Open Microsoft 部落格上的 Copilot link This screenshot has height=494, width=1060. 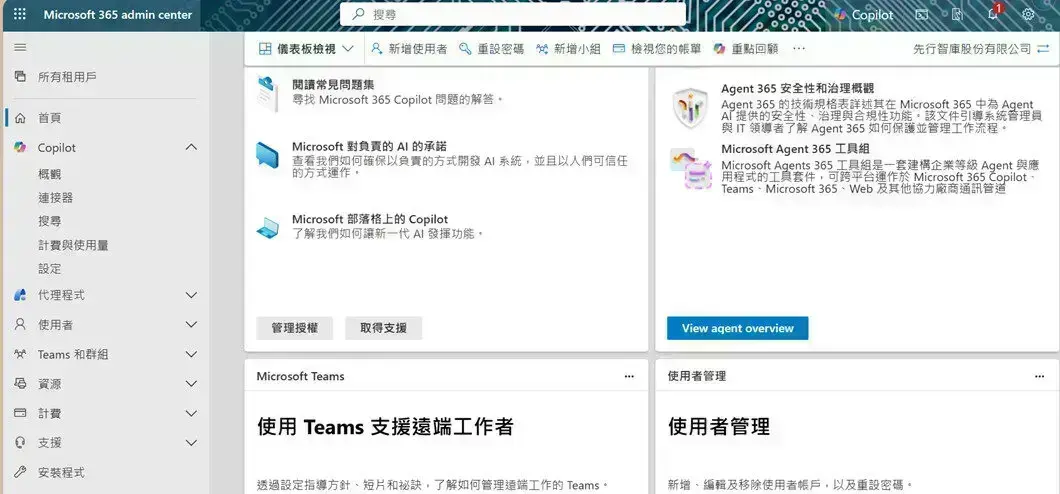(370, 220)
